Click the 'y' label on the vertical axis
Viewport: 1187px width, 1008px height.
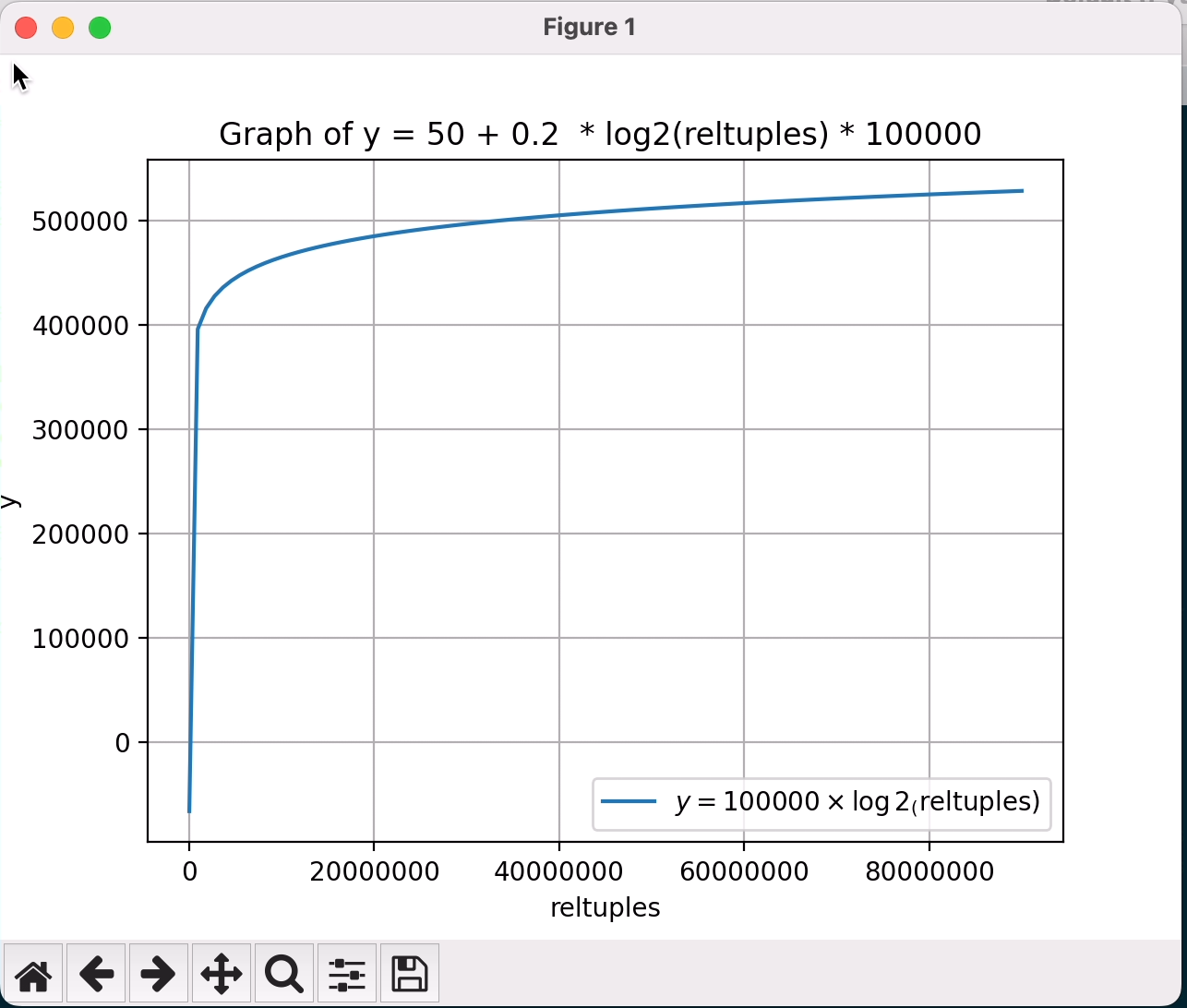coord(10,501)
